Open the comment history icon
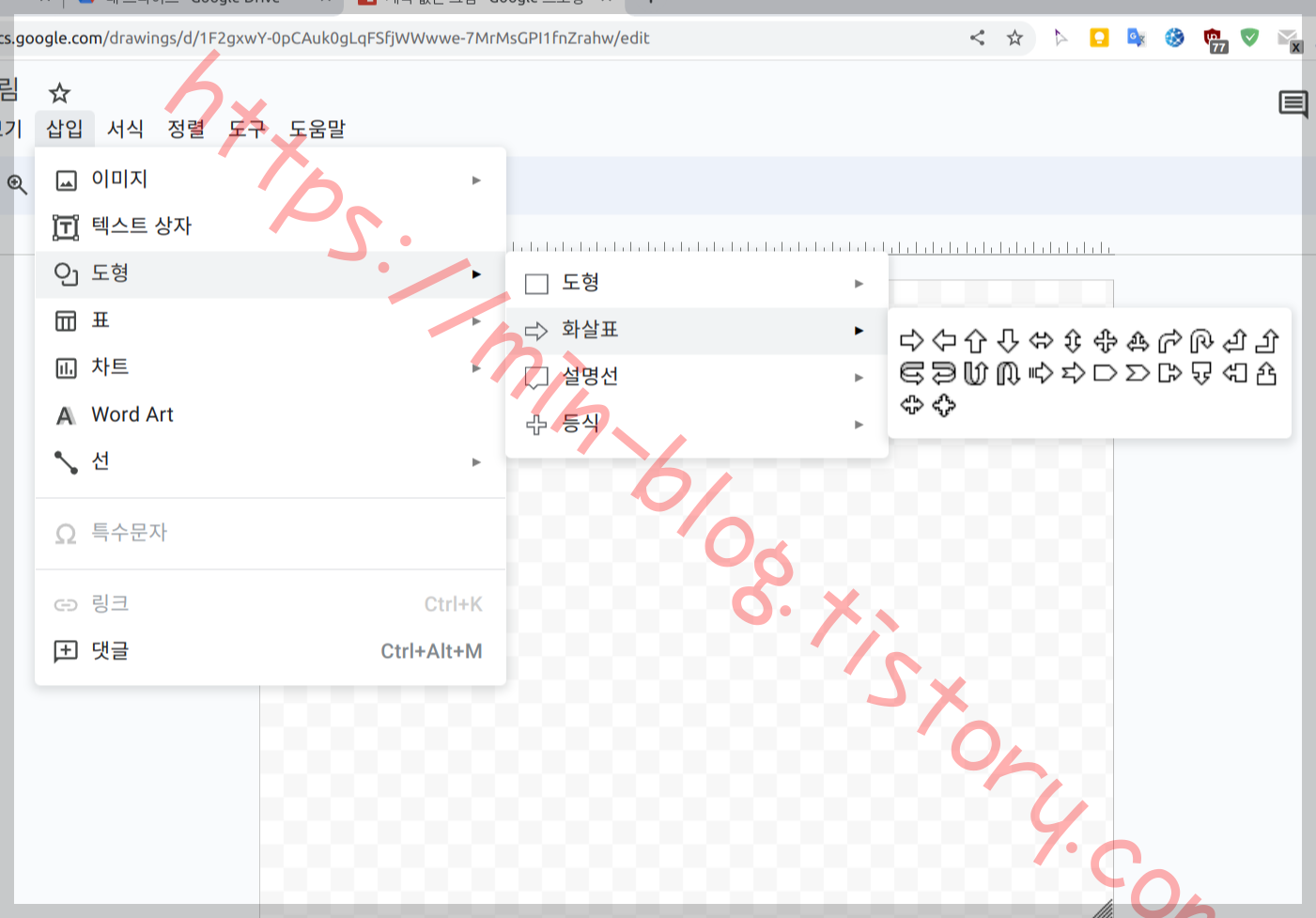The width and height of the screenshot is (1316, 918). click(1293, 103)
